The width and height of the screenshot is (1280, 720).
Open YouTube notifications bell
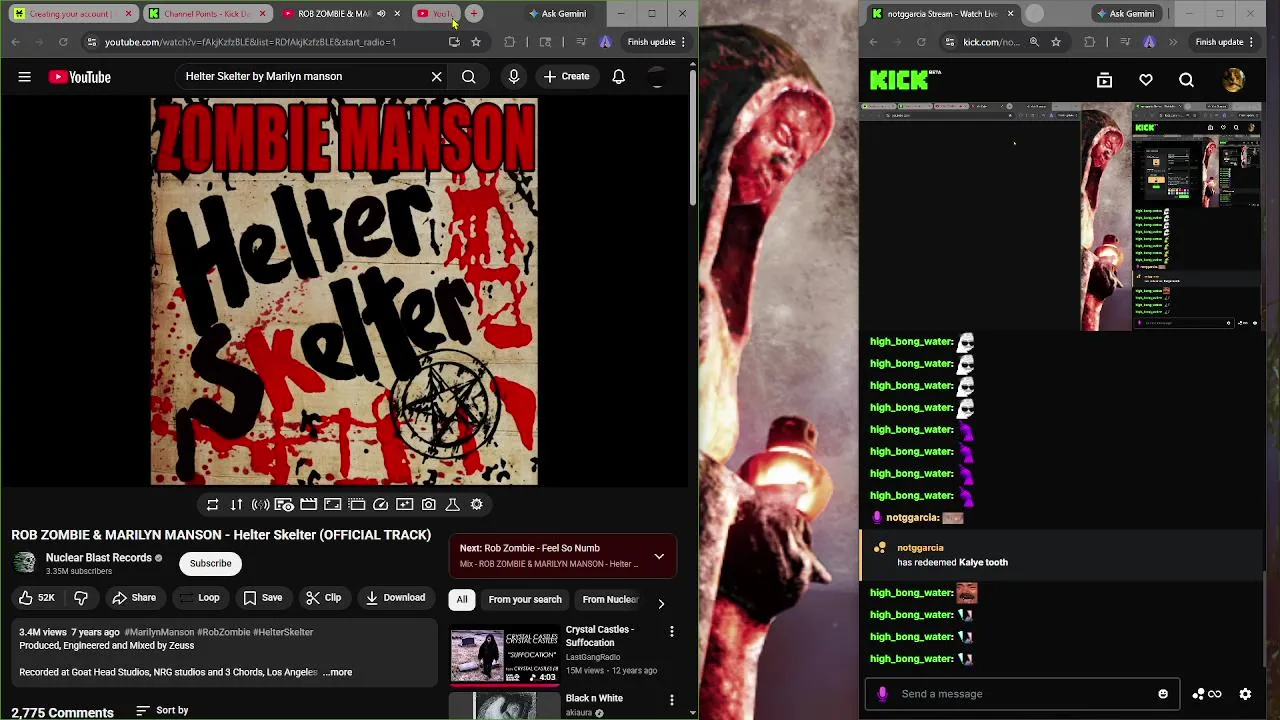tap(618, 76)
